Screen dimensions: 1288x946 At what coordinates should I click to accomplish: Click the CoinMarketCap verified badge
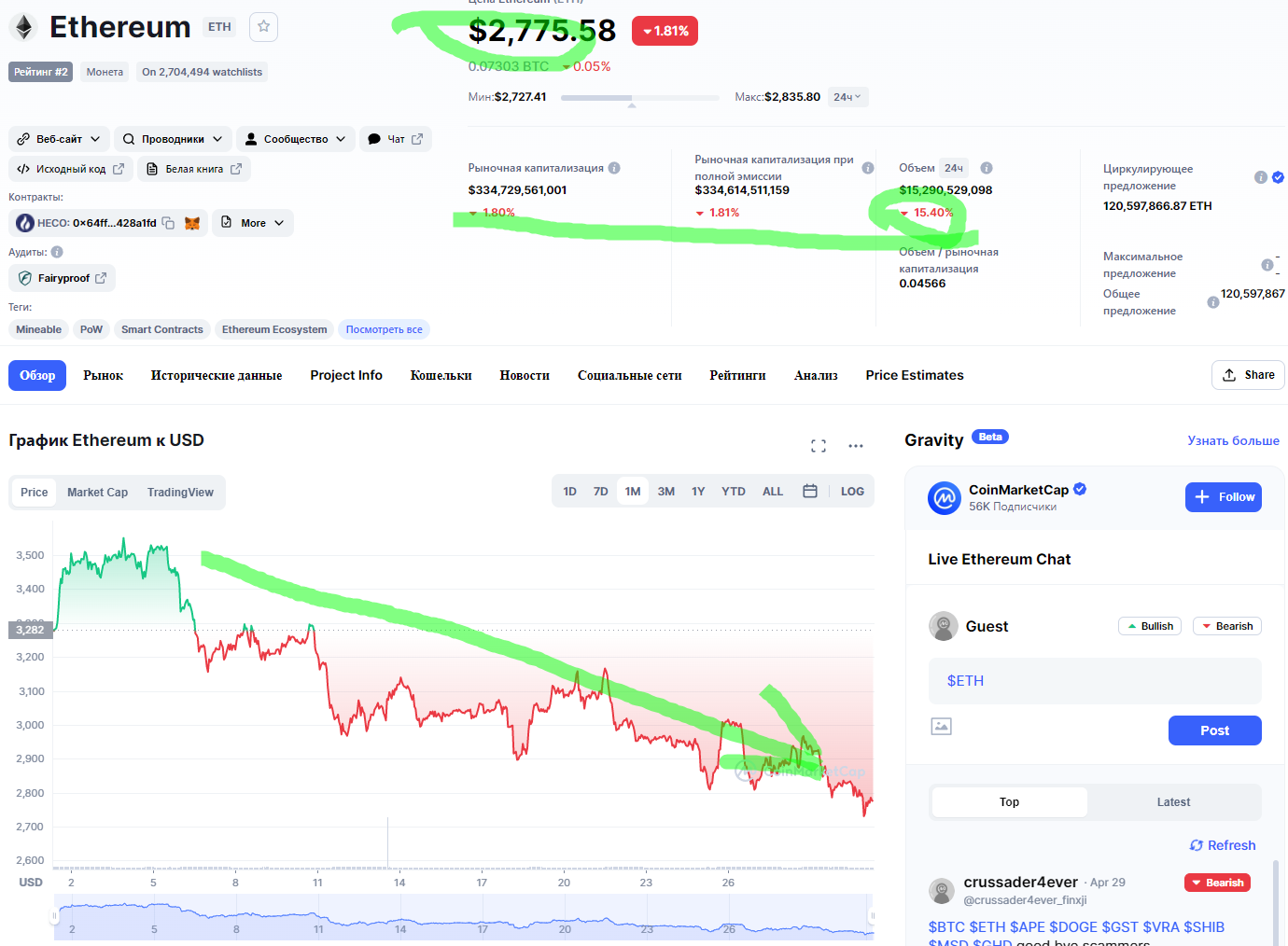[x=1080, y=489]
